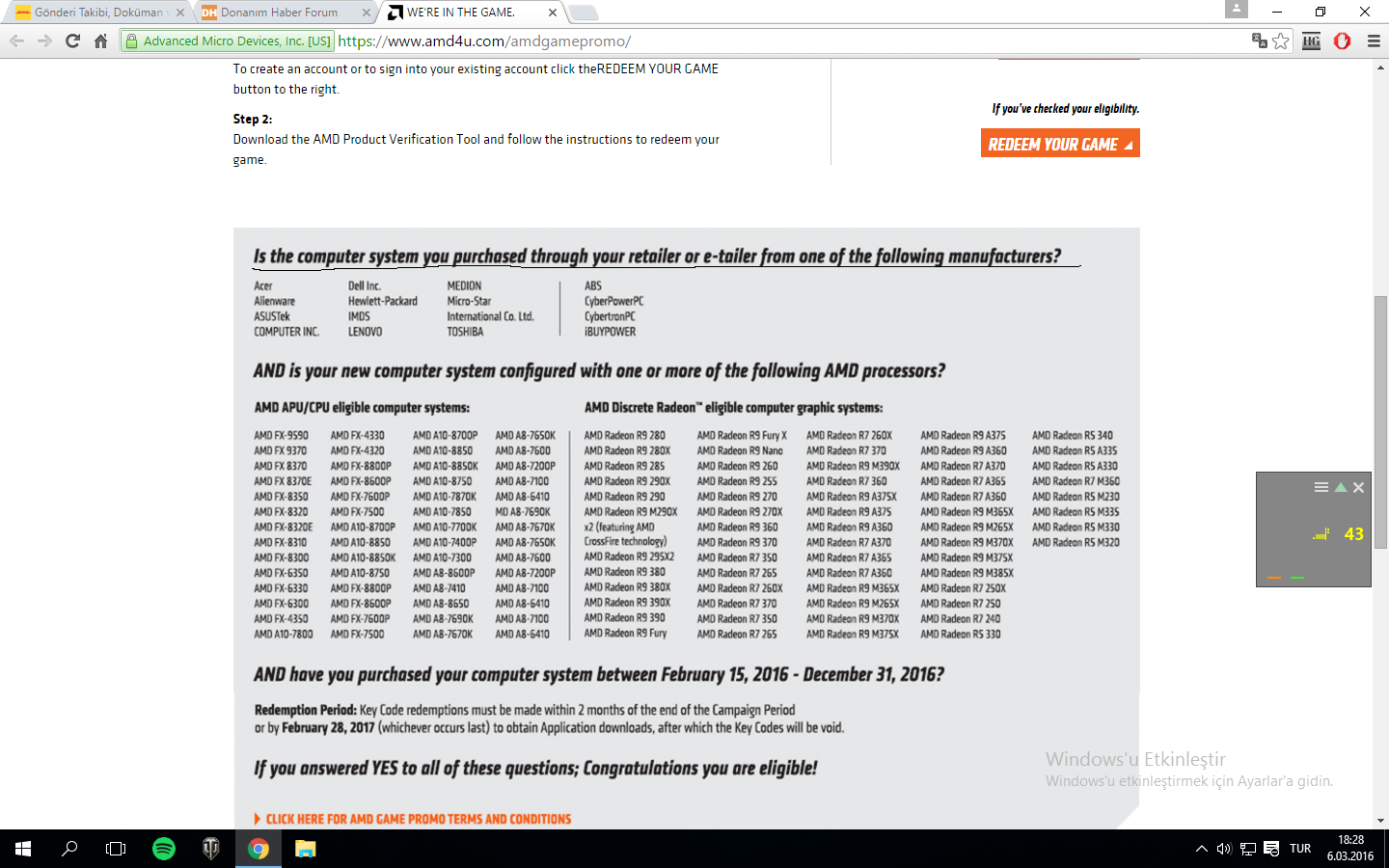Click the scrollbar's down arrow
The image size is (1389, 868).
coord(1380,821)
